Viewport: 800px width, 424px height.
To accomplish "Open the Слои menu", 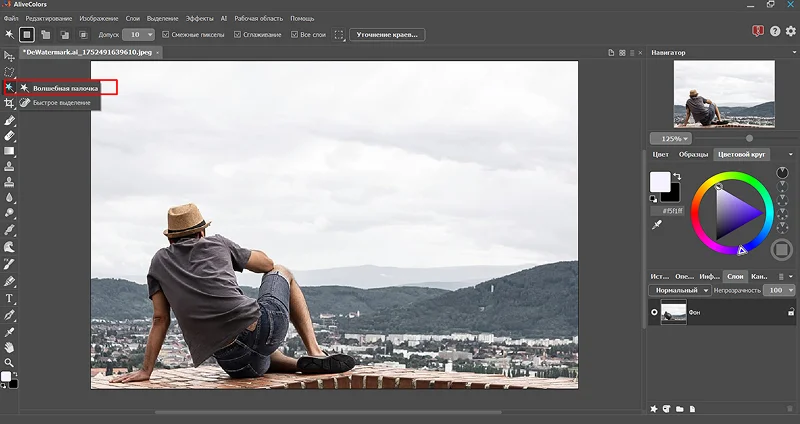I will coord(133,18).
